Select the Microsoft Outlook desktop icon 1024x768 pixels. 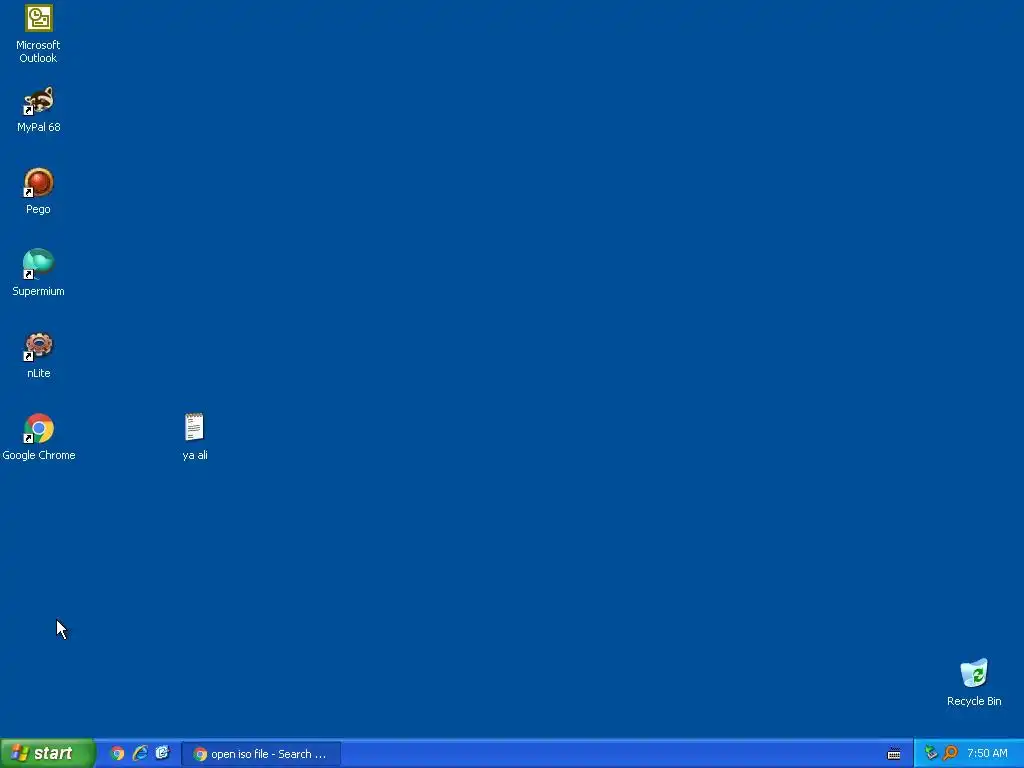[38, 34]
